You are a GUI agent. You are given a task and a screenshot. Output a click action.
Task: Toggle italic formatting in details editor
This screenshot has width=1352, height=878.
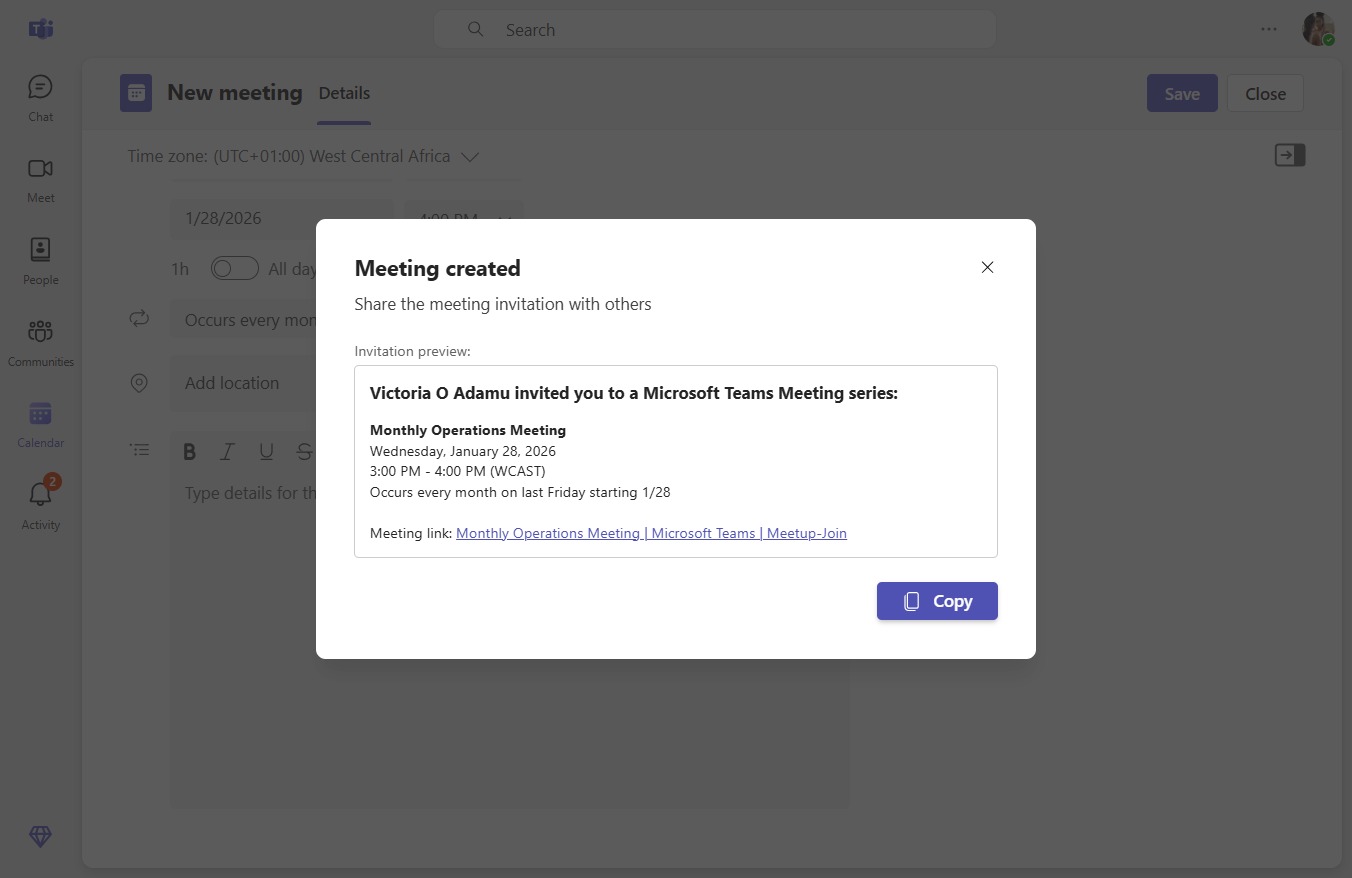click(x=227, y=452)
